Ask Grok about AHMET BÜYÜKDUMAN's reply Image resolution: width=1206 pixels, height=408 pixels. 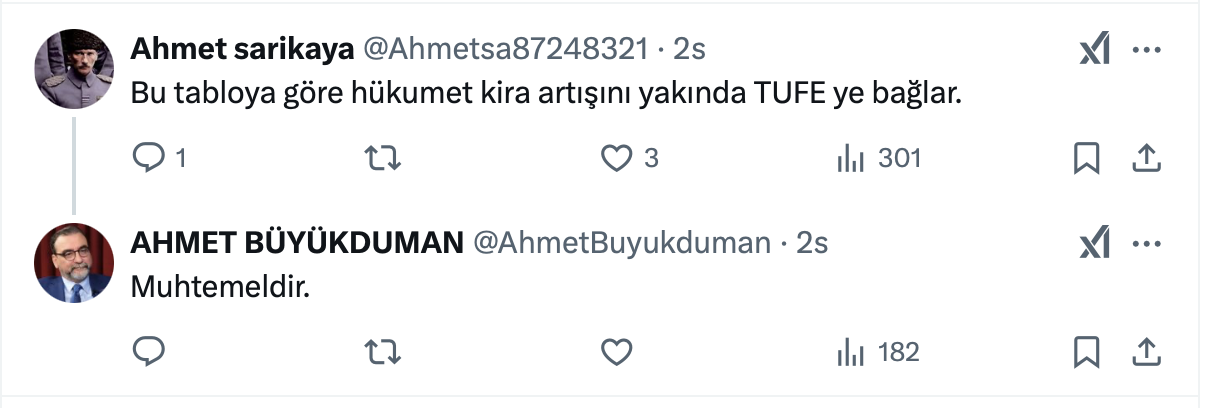1095,243
